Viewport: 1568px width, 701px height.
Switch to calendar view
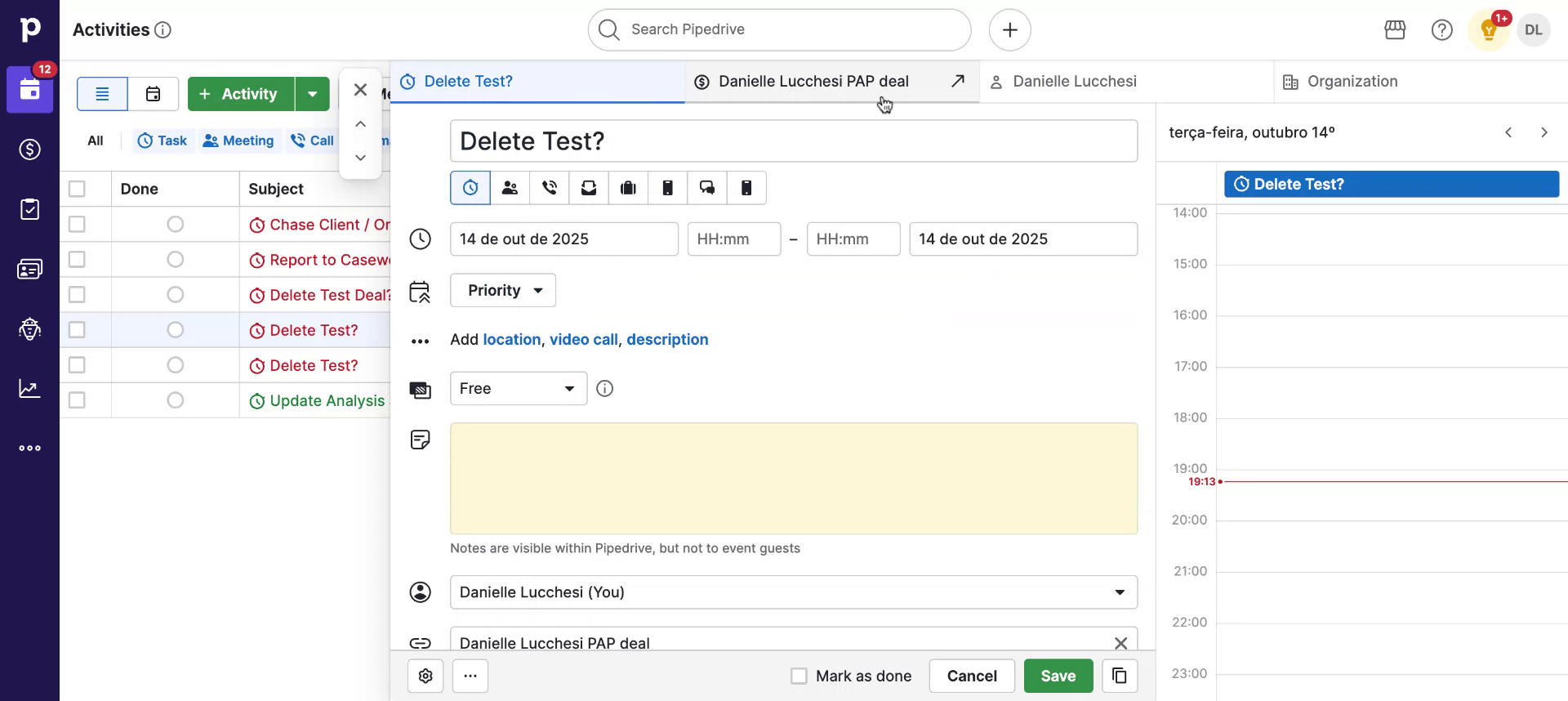coord(153,94)
